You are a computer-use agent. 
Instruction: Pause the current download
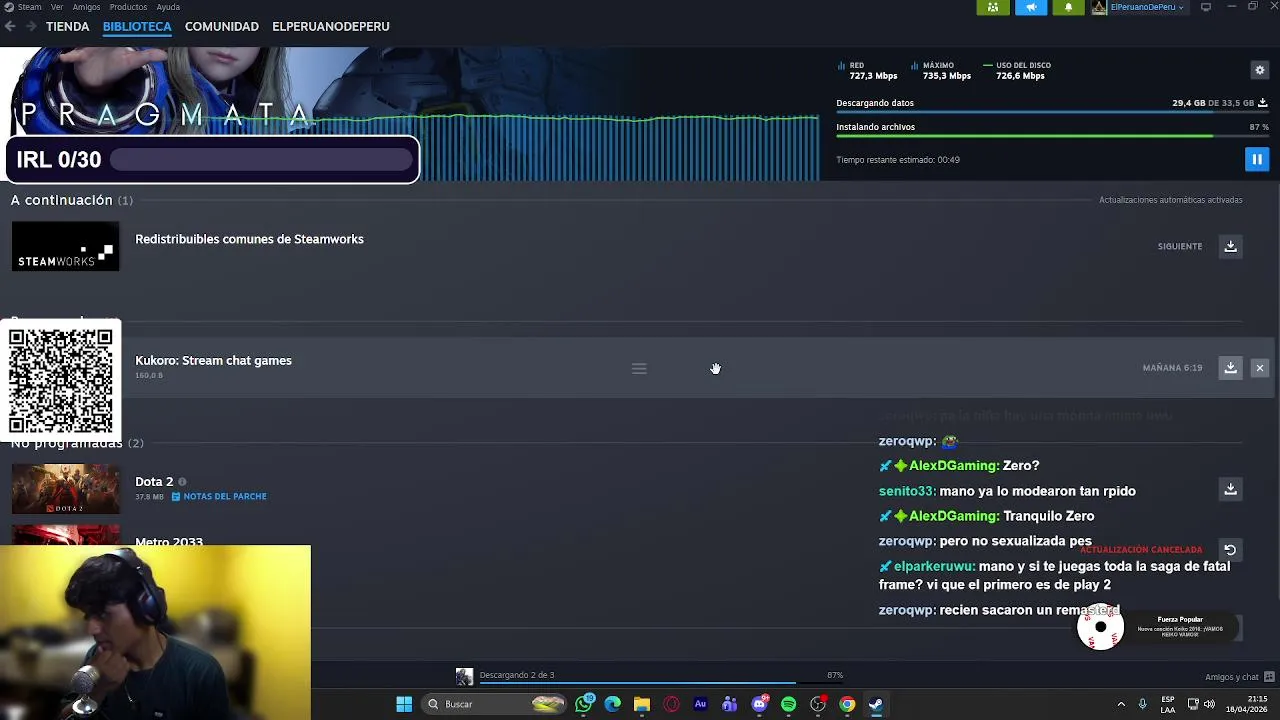click(x=1257, y=159)
